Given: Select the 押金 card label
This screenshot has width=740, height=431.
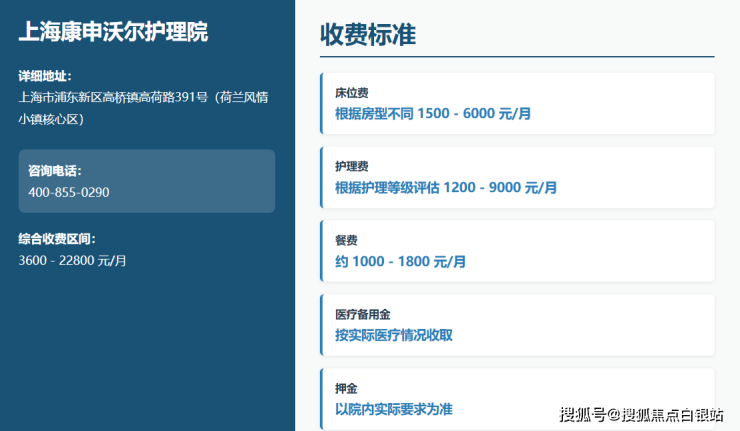Looking at the screenshot, I should pyautogui.click(x=346, y=389).
